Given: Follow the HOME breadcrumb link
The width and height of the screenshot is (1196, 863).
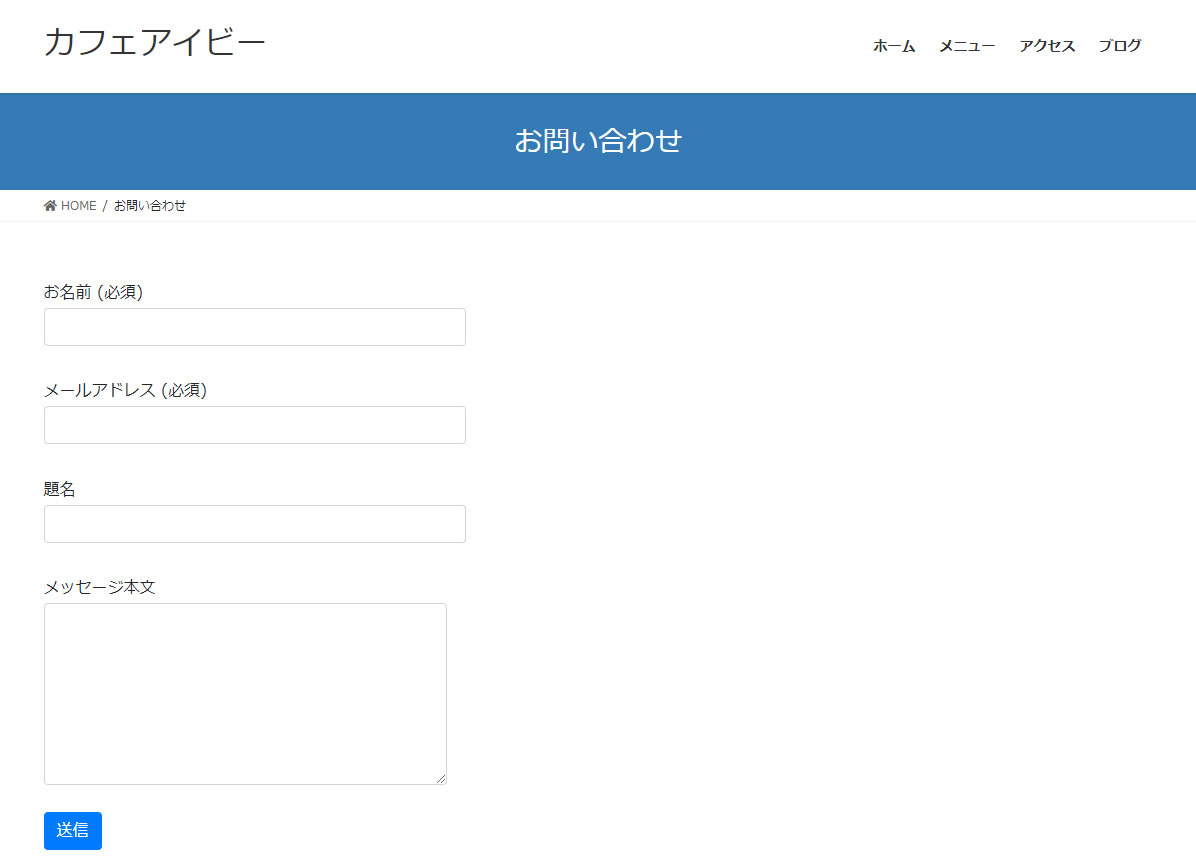Looking at the screenshot, I should 79,206.
